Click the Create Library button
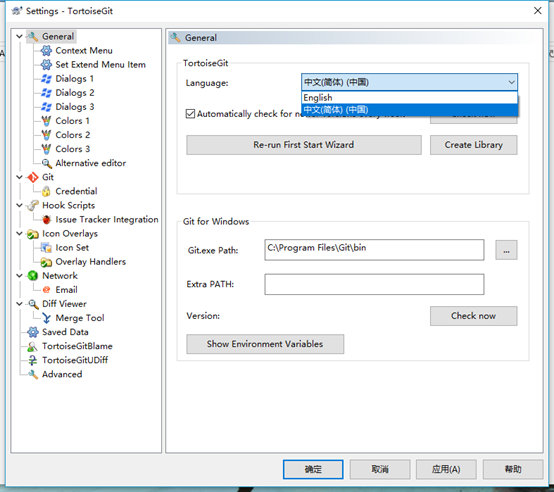Screen dimensions: 554x492 point(473,145)
